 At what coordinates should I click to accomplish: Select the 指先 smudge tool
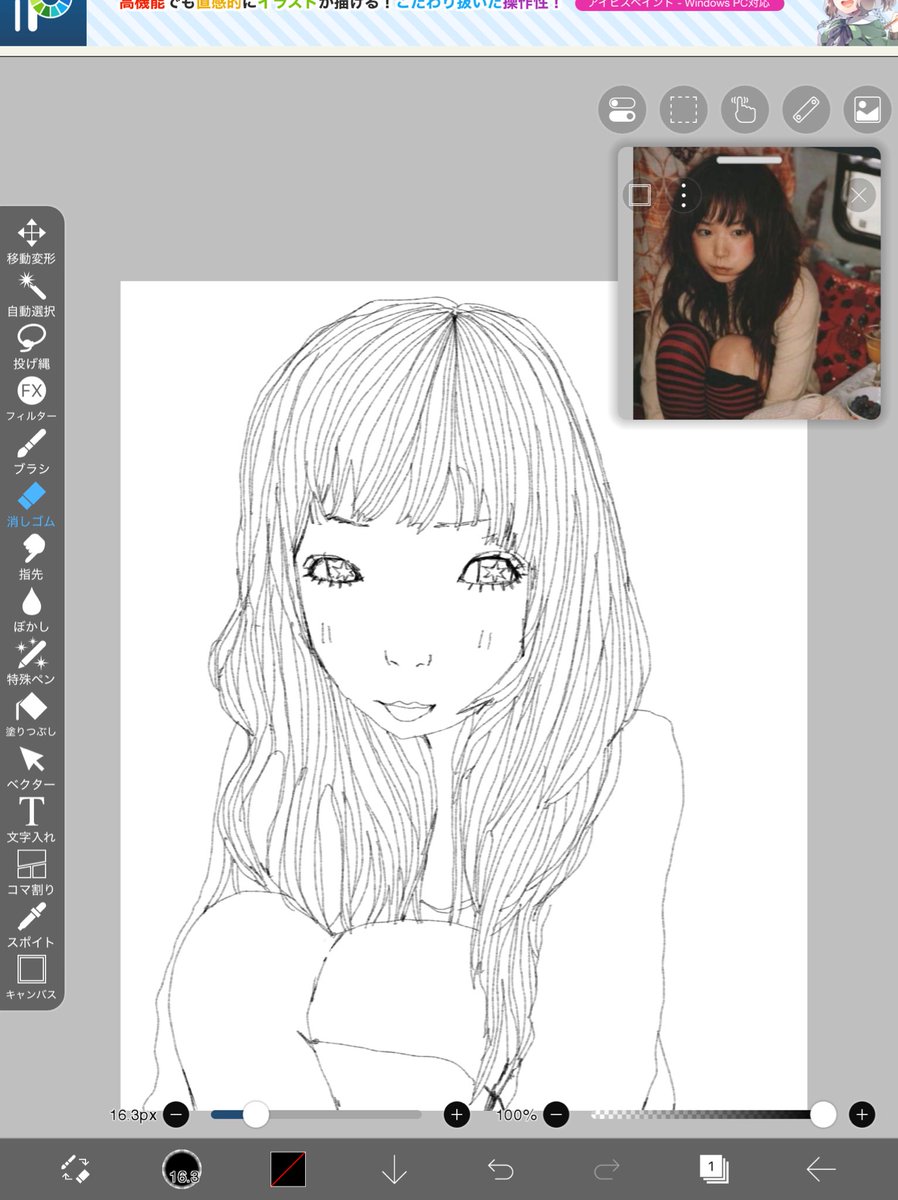(x=31, y=558)
